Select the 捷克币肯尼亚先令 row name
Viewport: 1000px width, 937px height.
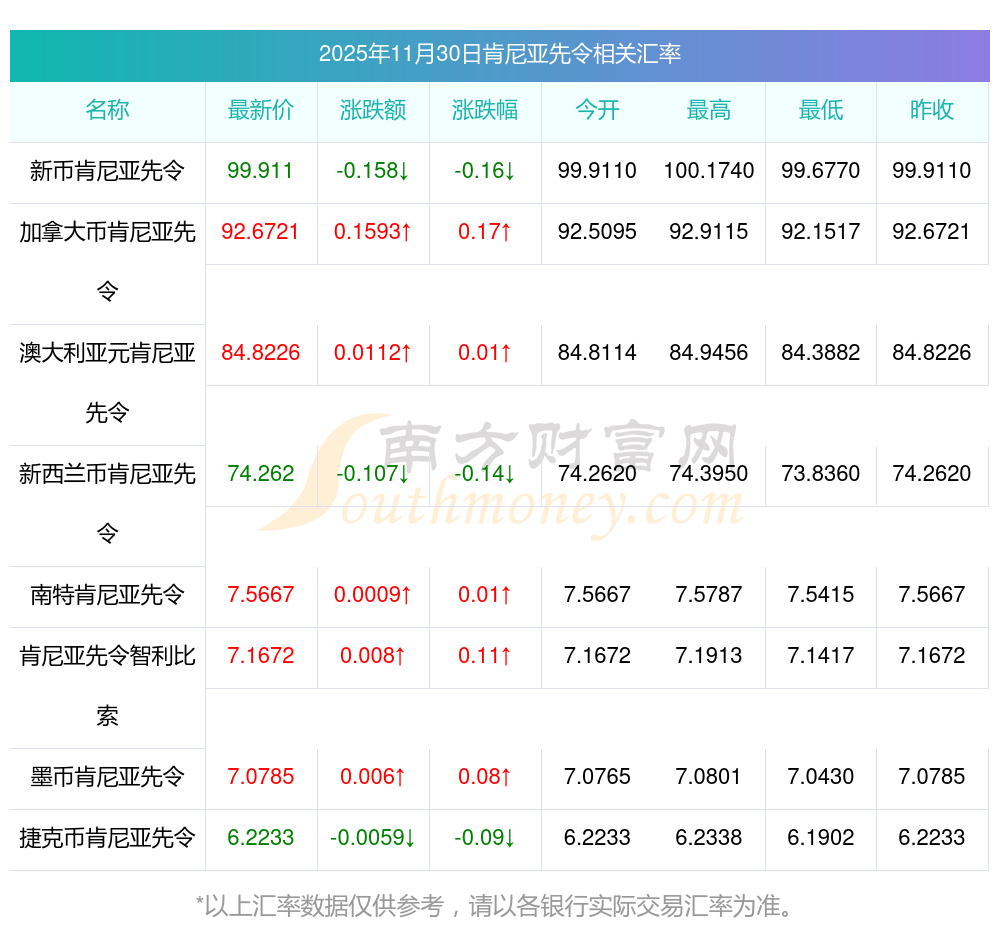point(107,838)
